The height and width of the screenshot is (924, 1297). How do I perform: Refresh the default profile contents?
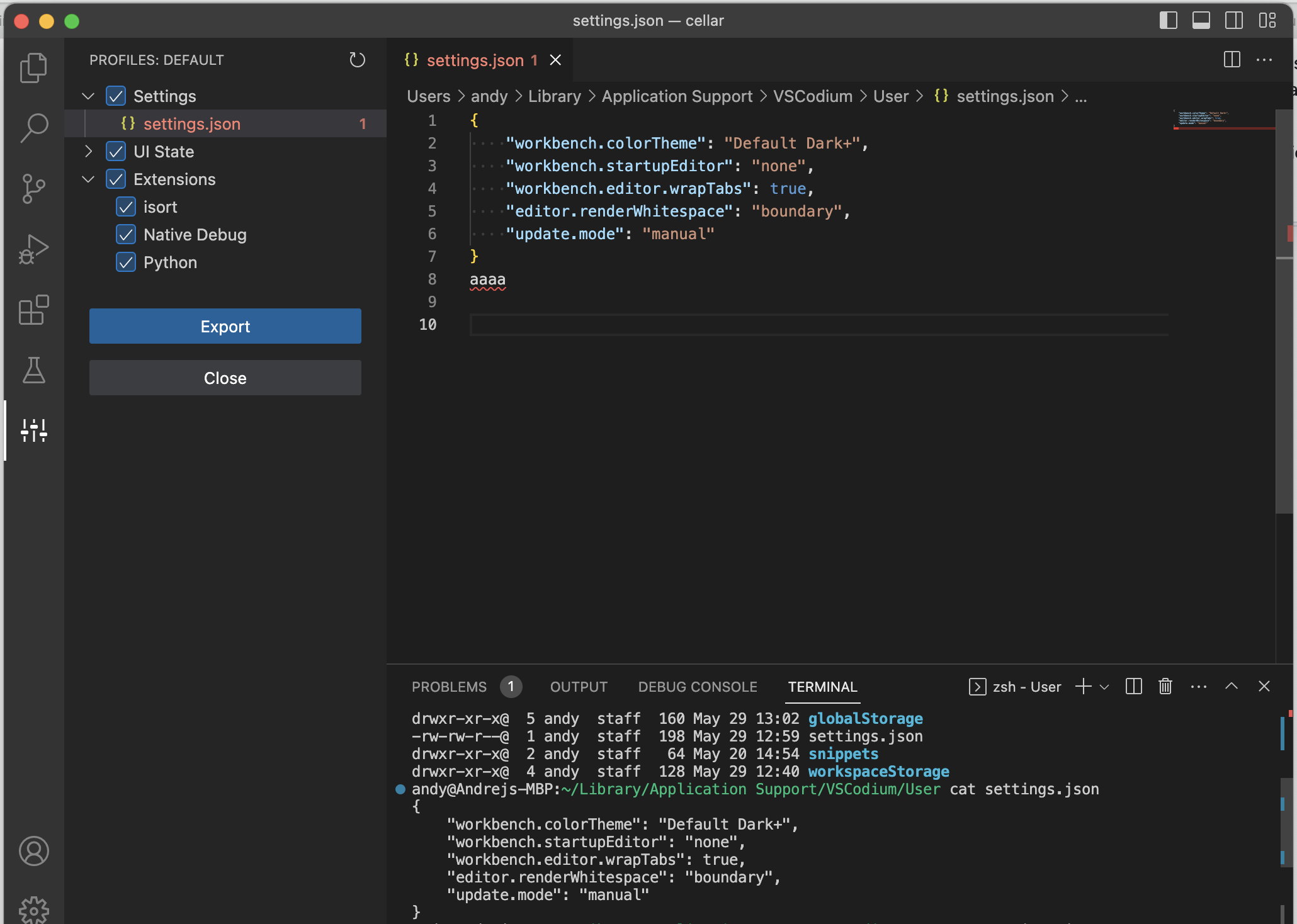point(357,60)
